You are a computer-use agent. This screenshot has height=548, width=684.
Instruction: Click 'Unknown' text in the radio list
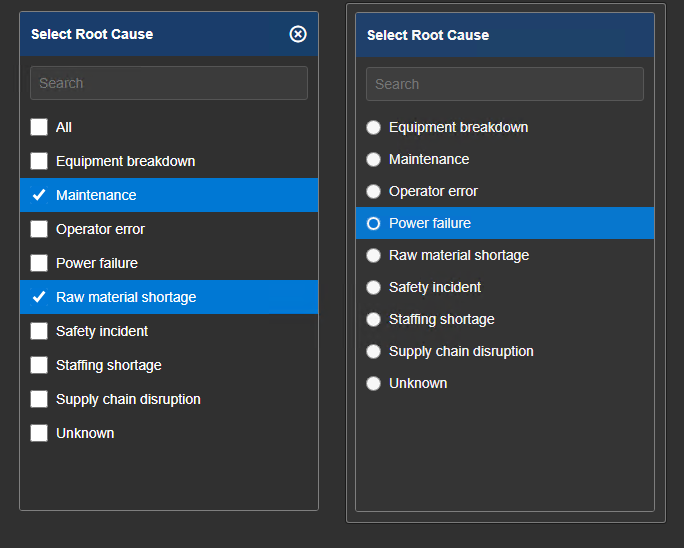point(418,383)
